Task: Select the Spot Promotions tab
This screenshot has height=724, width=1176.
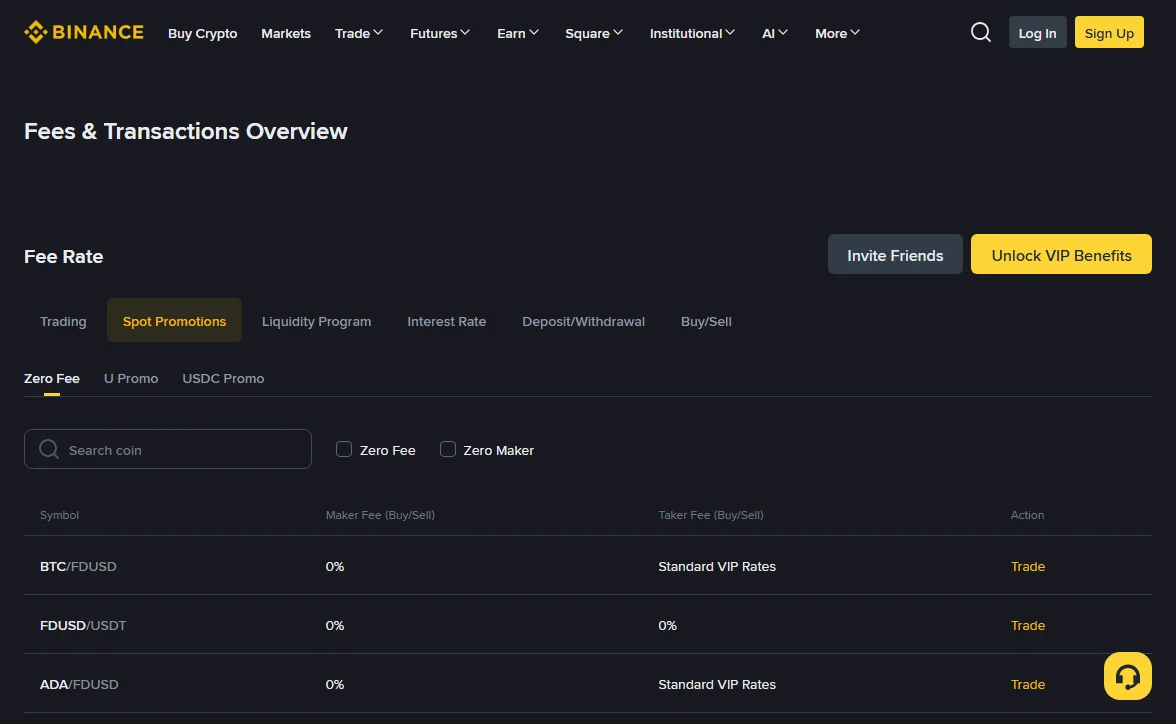Action: click(x=174, y=321)
